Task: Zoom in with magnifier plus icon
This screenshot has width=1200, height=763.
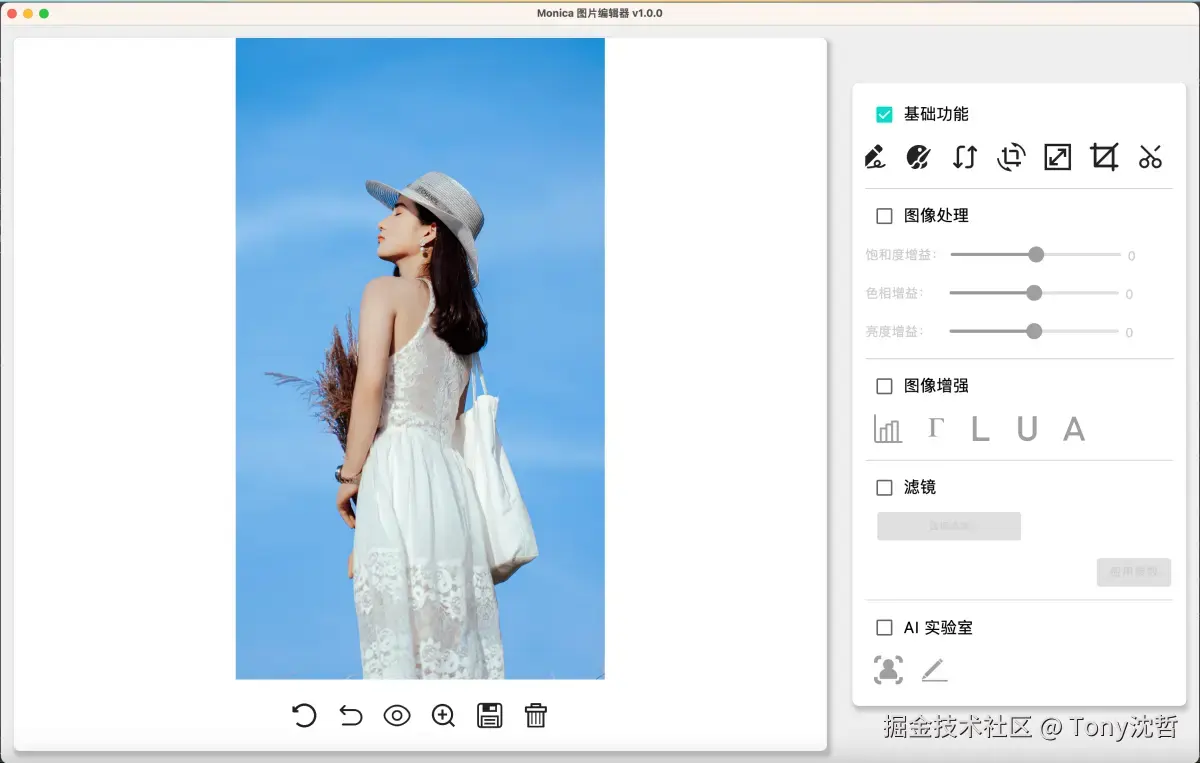Action: point(443,715)
